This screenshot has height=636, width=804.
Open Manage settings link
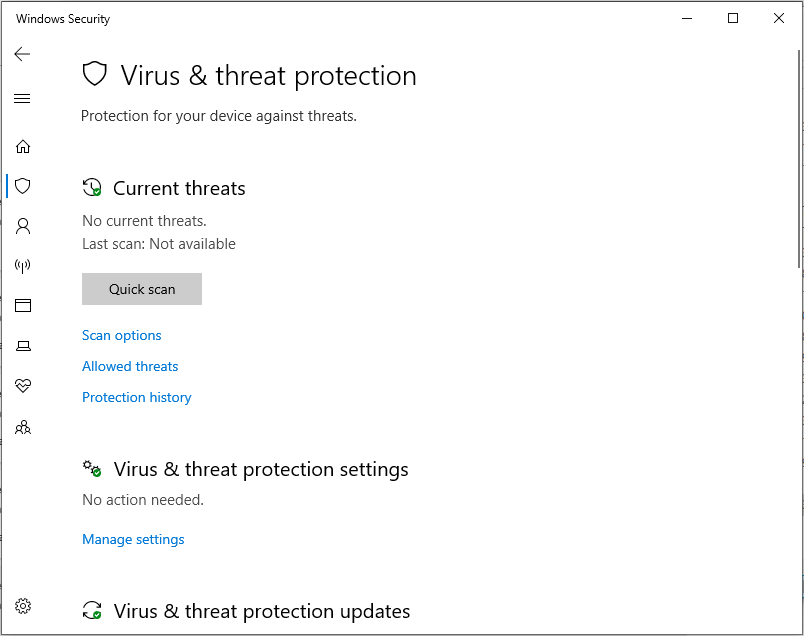[133, 540]
